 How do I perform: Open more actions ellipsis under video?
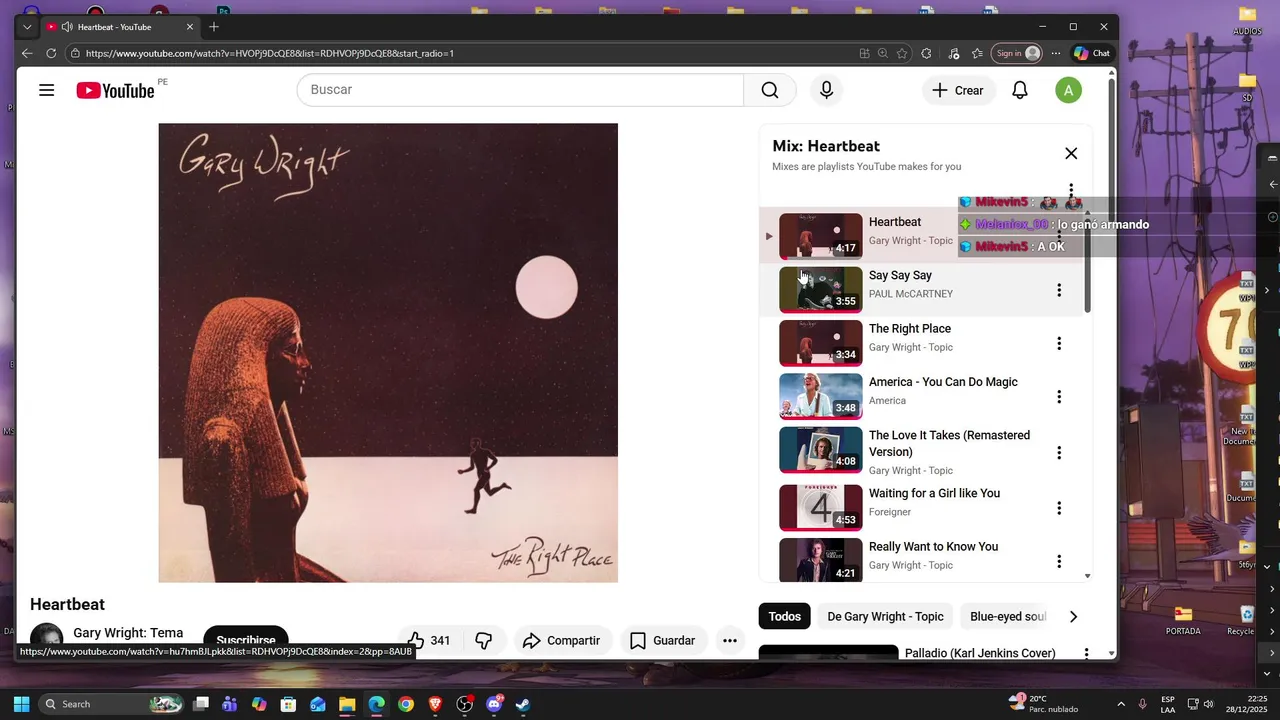point(730,640)
